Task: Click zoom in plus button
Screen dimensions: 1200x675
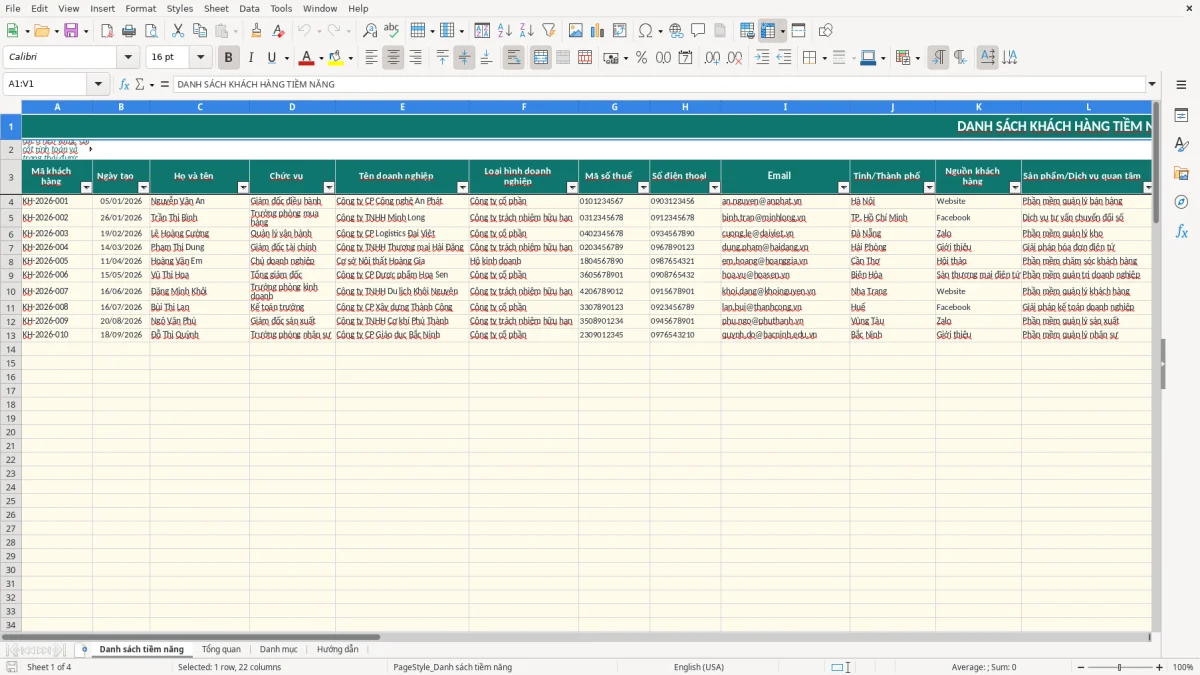Action: tap(1160, 667)
